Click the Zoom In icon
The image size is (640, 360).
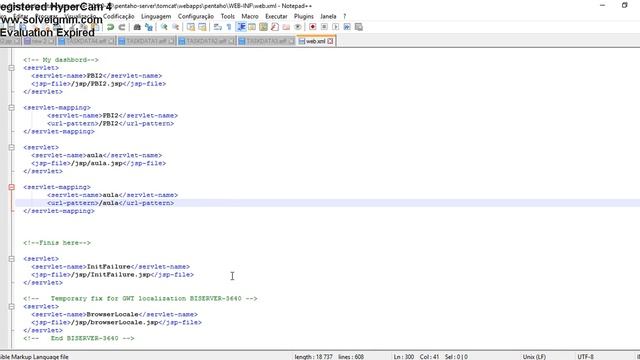pyautogui.click(x=164, y=27)
